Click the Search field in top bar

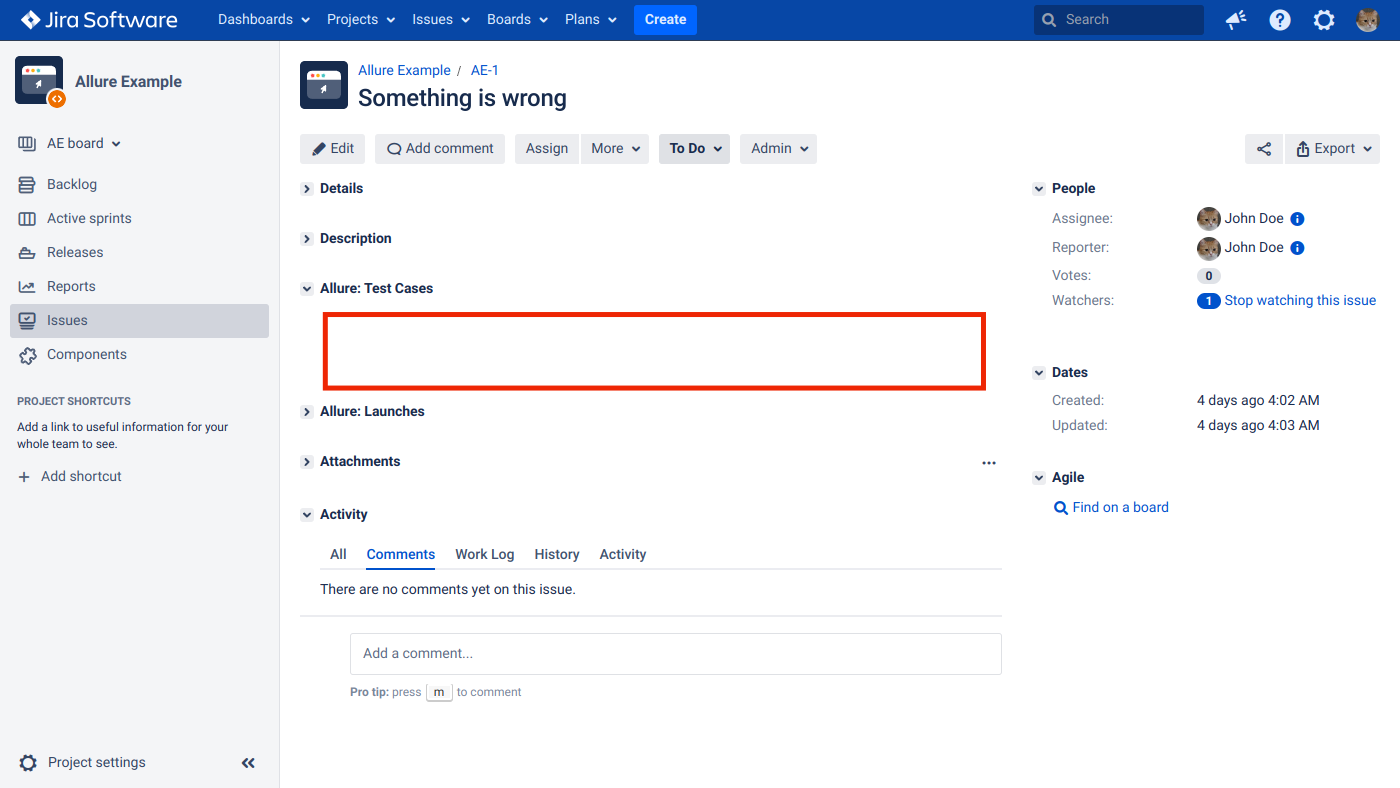[1119, 20]
